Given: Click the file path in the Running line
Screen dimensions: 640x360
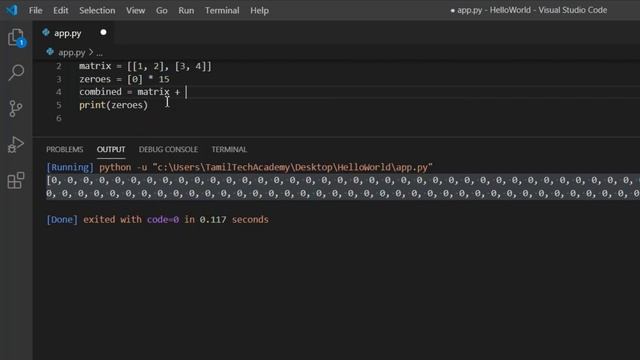Looking at the screenshot, I should point(292,167).
